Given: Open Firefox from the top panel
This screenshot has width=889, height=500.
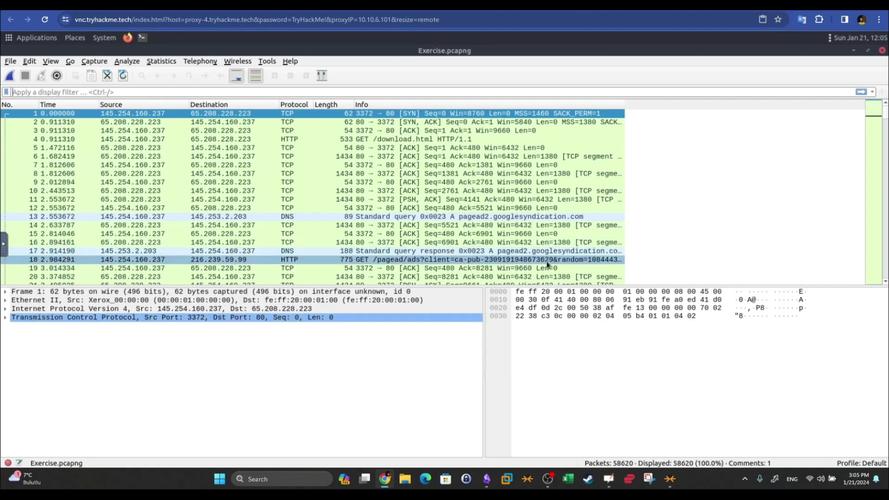Looking at the screenshot, I should [x=128, y=38].
